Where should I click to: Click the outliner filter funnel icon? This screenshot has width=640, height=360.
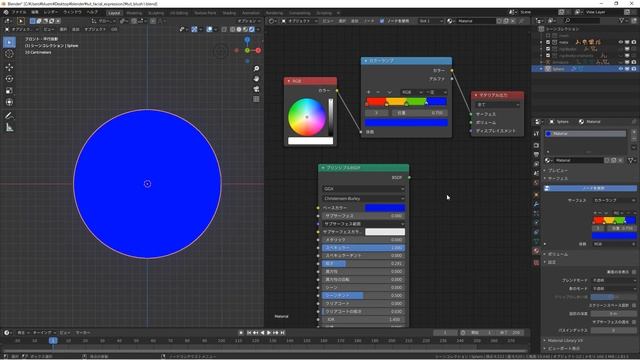(x=622, y=20)
